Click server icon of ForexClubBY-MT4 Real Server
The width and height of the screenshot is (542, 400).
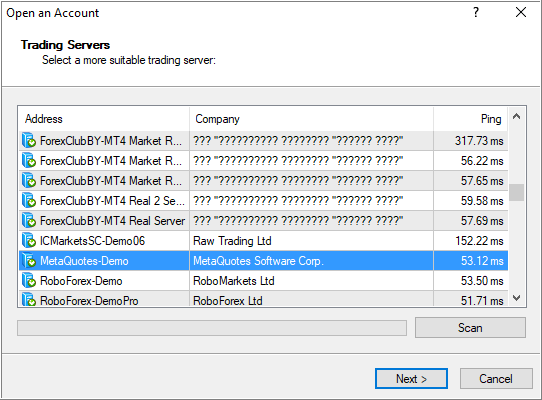[29, 221]
